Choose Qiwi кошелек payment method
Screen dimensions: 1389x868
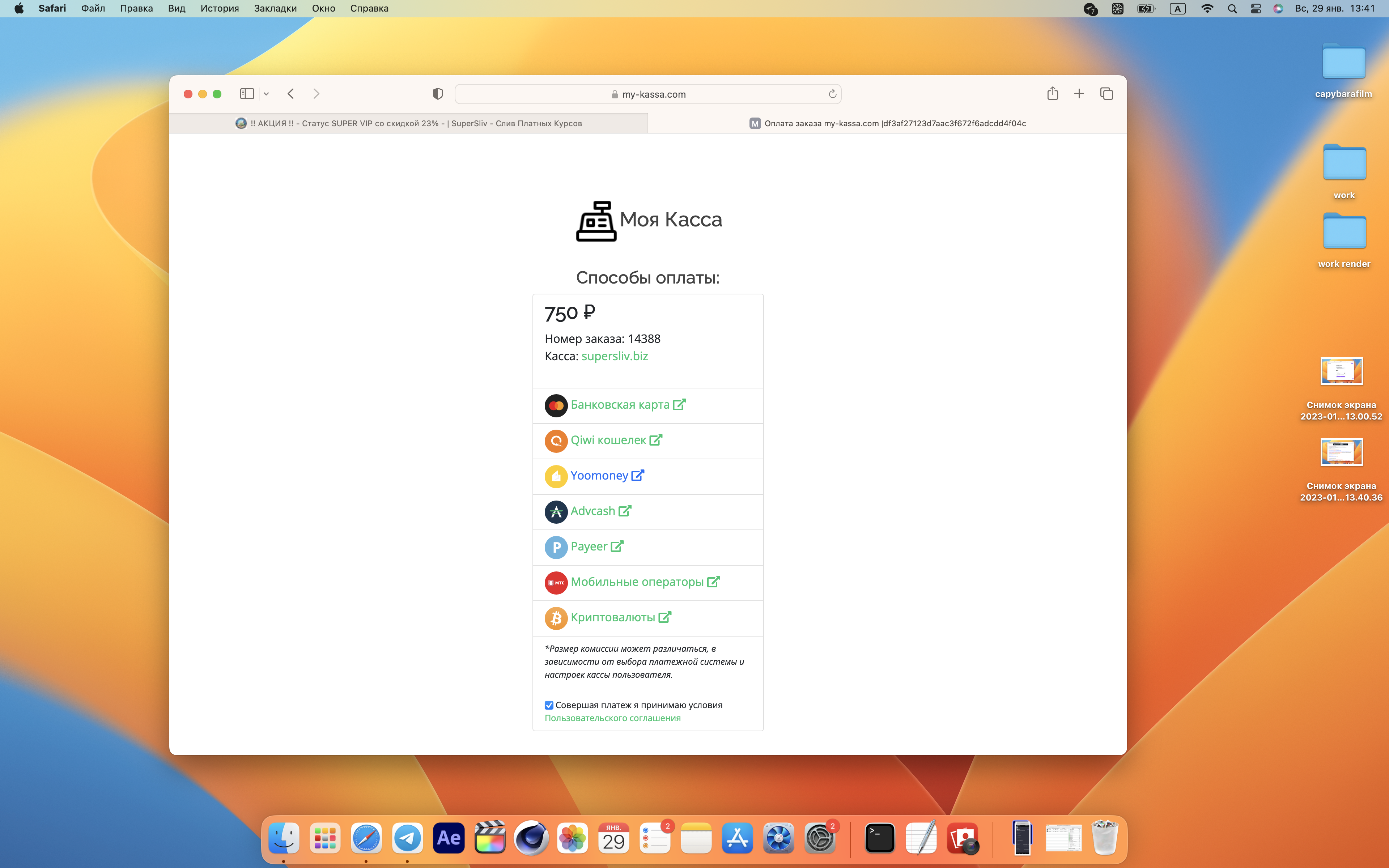pyautogui.click(x=616, y=440)
